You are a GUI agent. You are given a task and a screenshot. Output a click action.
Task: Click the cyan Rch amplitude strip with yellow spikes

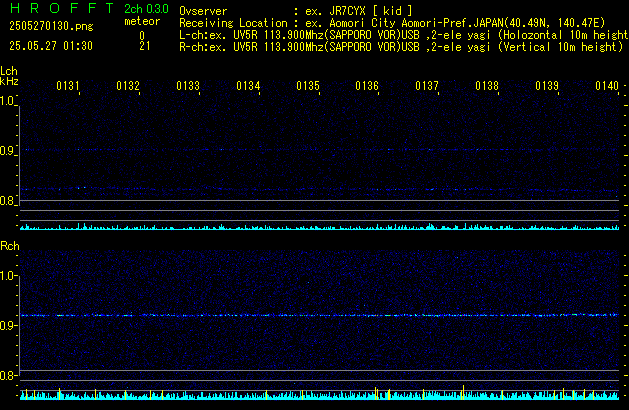[319, 394]
